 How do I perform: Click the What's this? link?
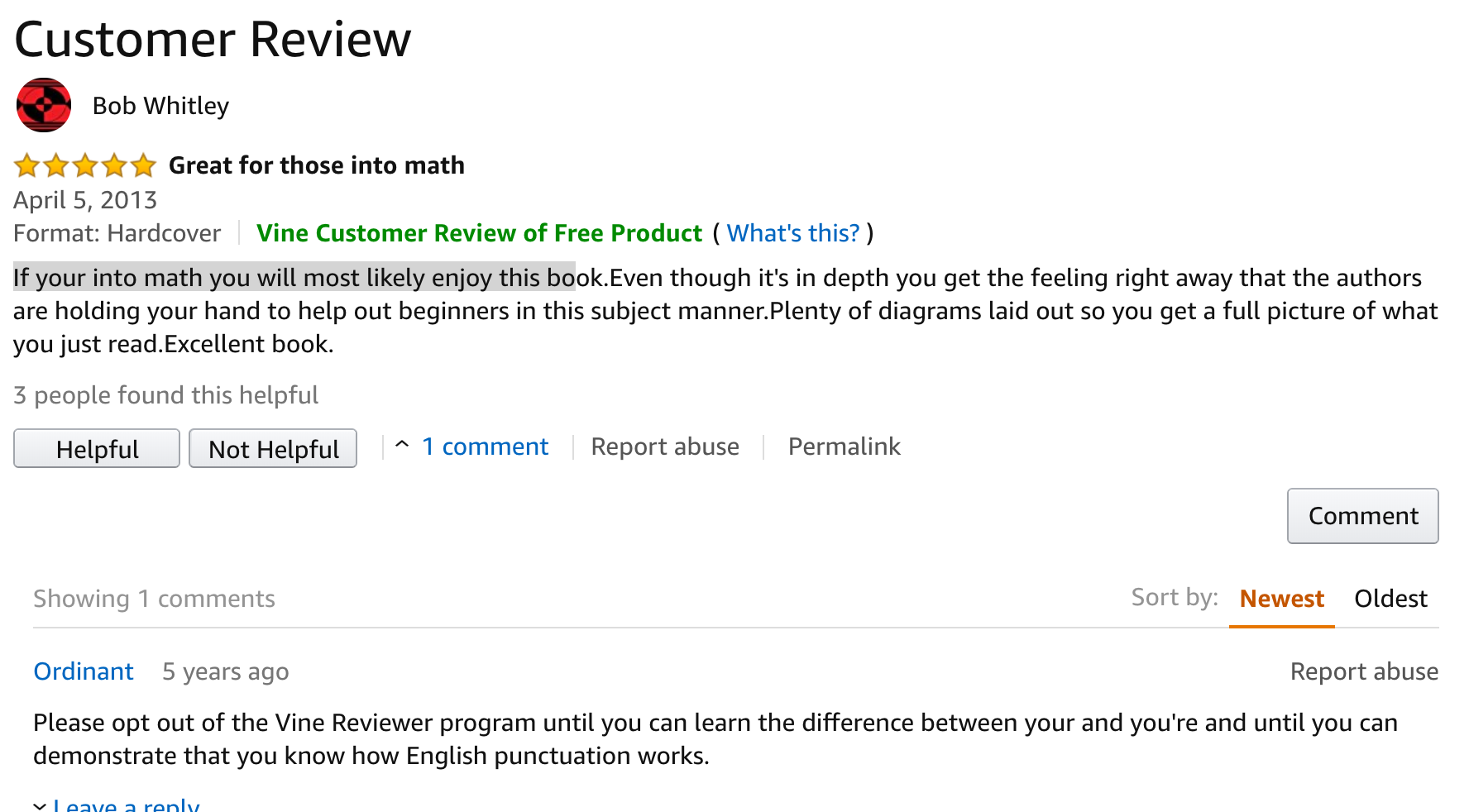point(793,233)
